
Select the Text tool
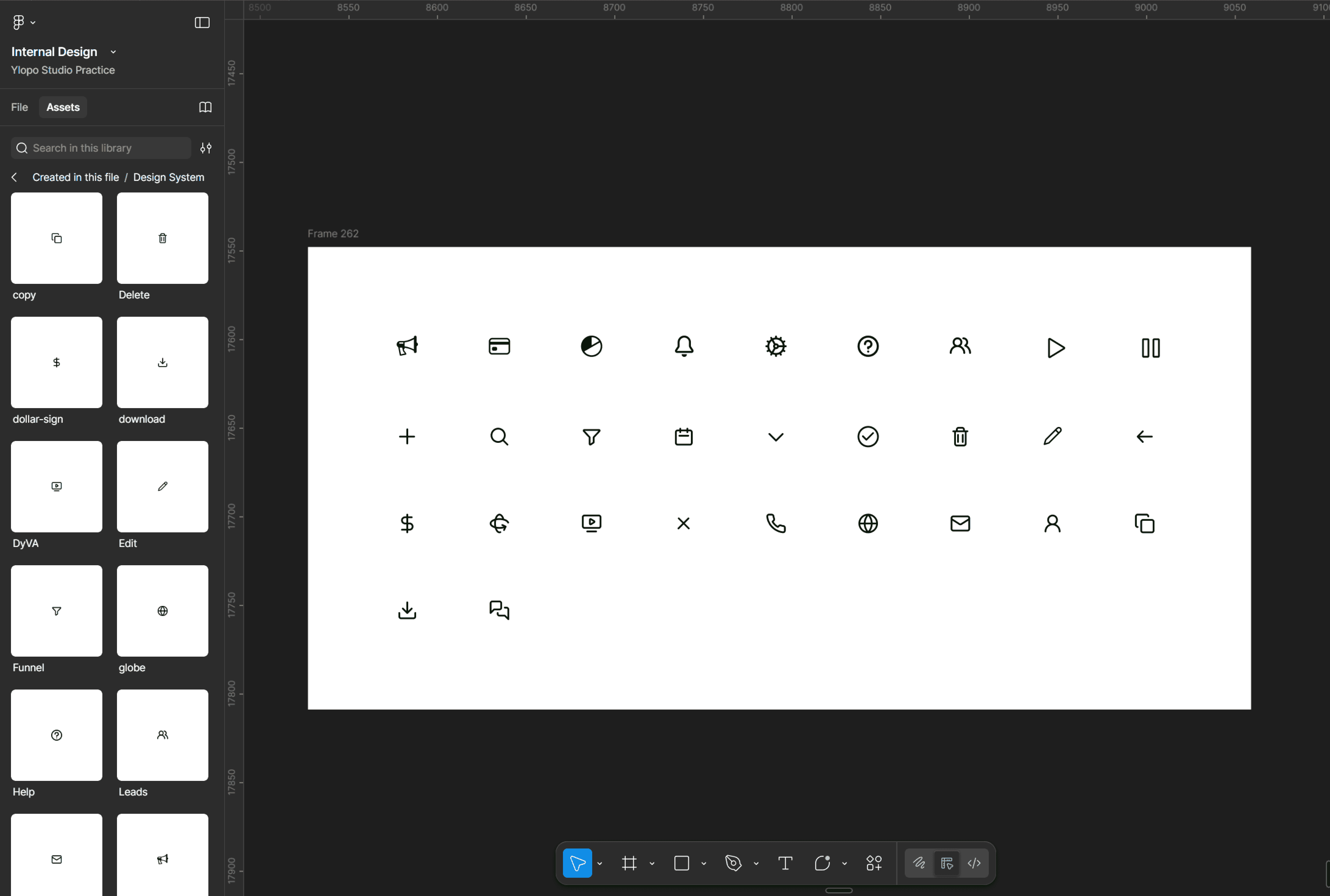click(785, 863)
